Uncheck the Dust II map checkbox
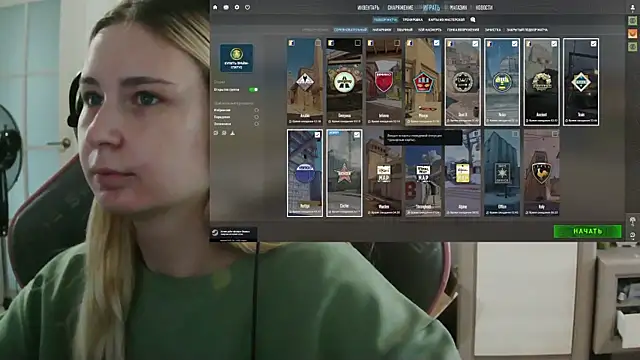Screen dimensions: 640x360 [475, 43]
